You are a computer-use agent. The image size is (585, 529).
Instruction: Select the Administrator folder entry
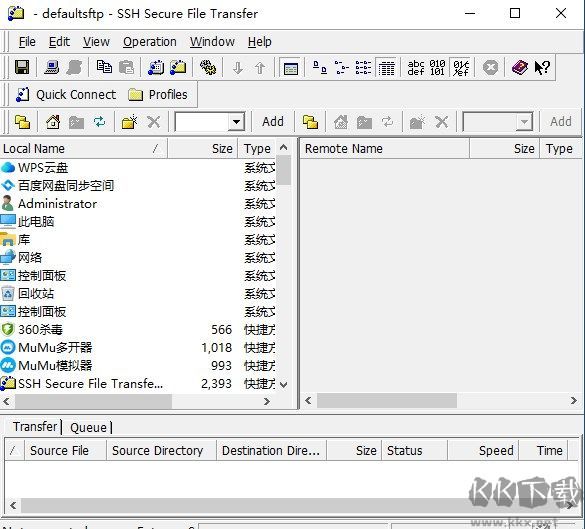point(49,204)
